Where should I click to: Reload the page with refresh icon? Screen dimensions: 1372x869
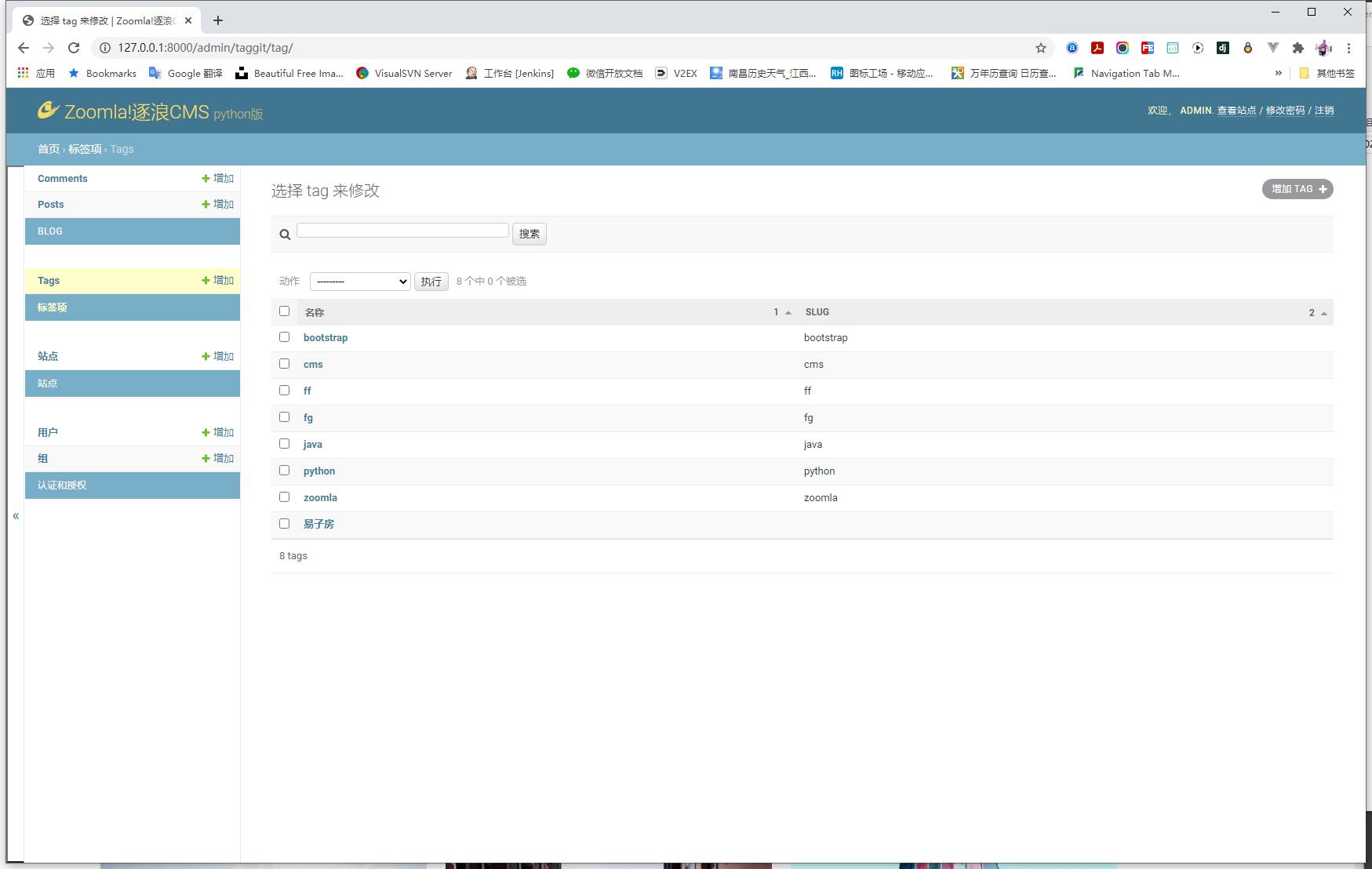pyautogui.click(x=74, y=48)
